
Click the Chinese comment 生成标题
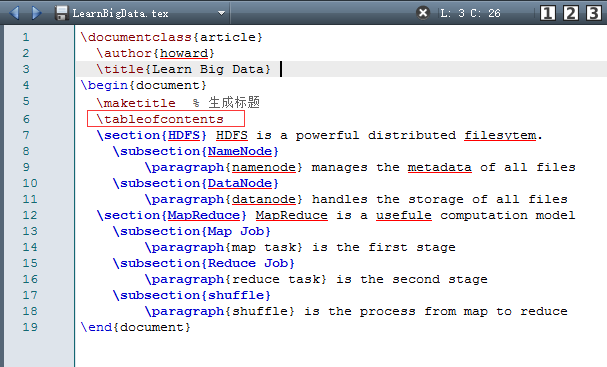(x=234, y=103)
